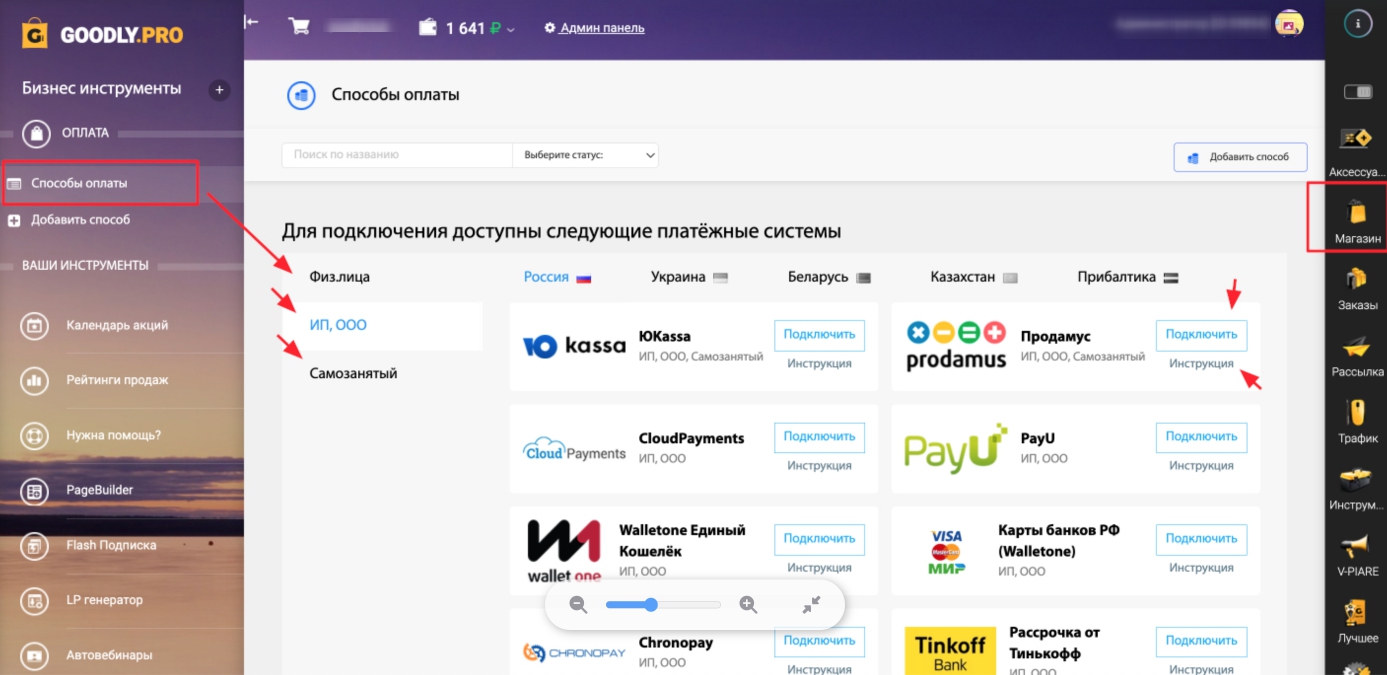
Task: Select the Казахстан country tab
Action: pos(974,277)
